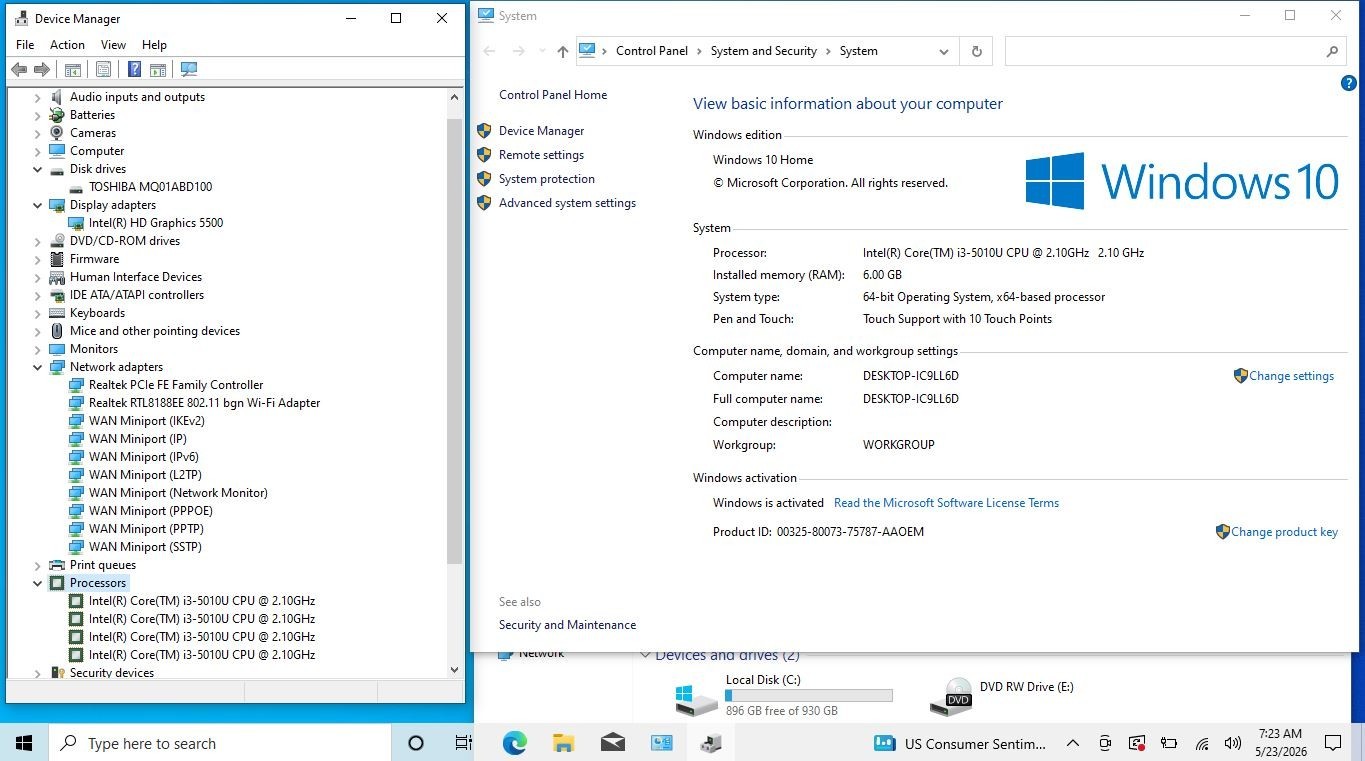Open the DVD RW Drive (E:) item
Viewport: 1365px width, 761px height.
pos(1003,696)
